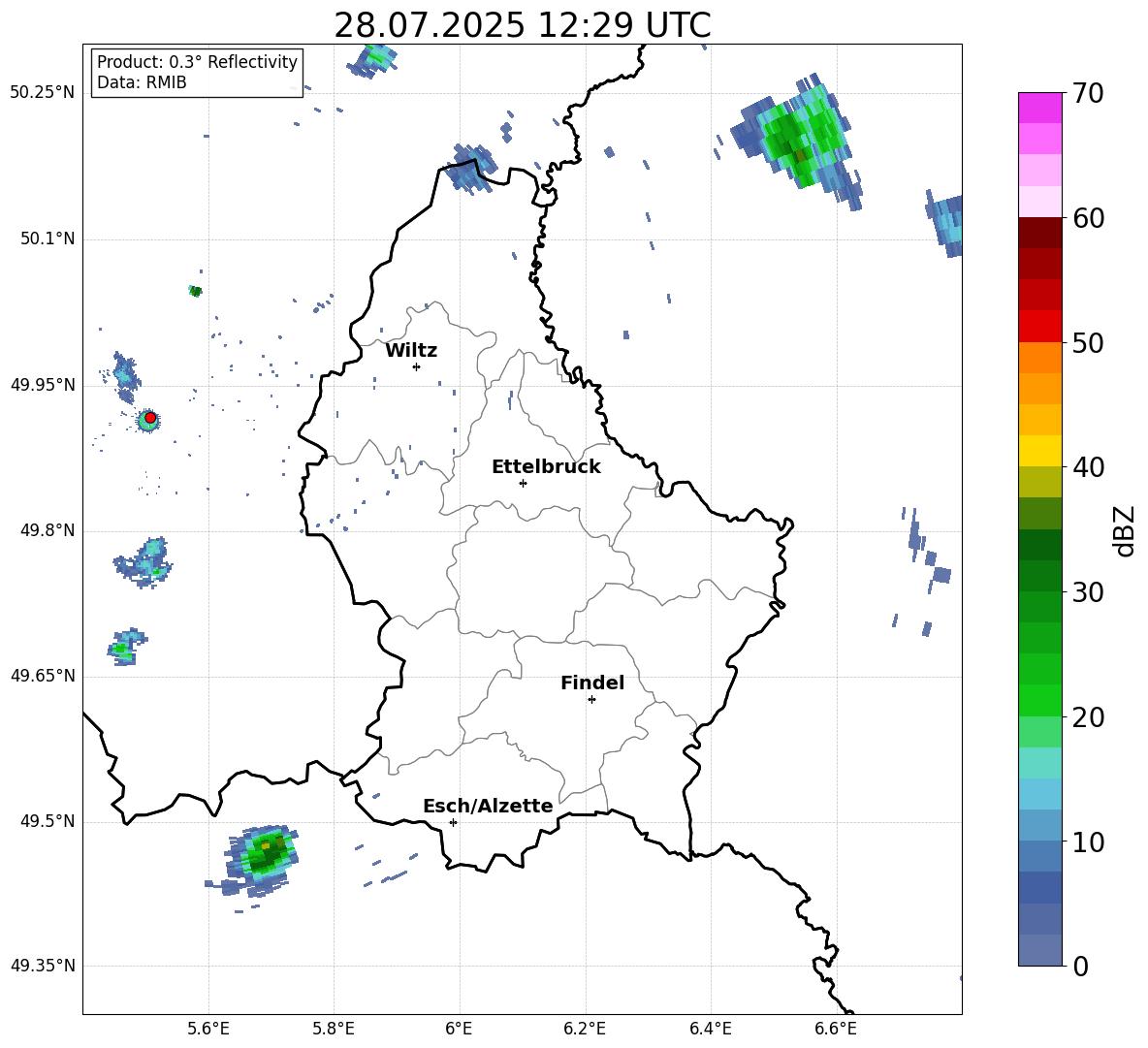Viewport: 1148px width, 1048px height.
Task: Click the 6.2°E longitude tick label
Action: point(585,1029)
